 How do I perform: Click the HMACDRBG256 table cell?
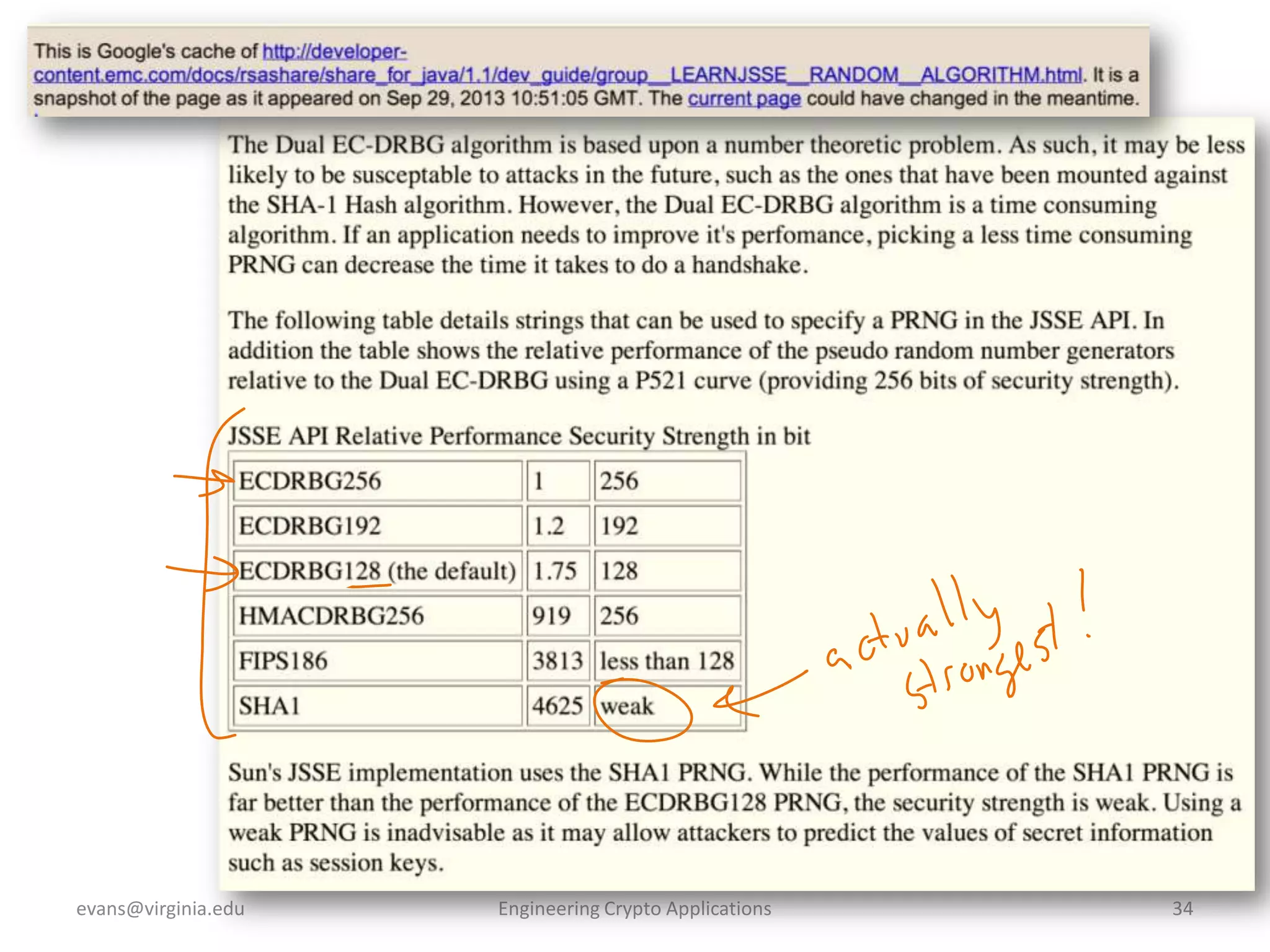click(376, 616)
